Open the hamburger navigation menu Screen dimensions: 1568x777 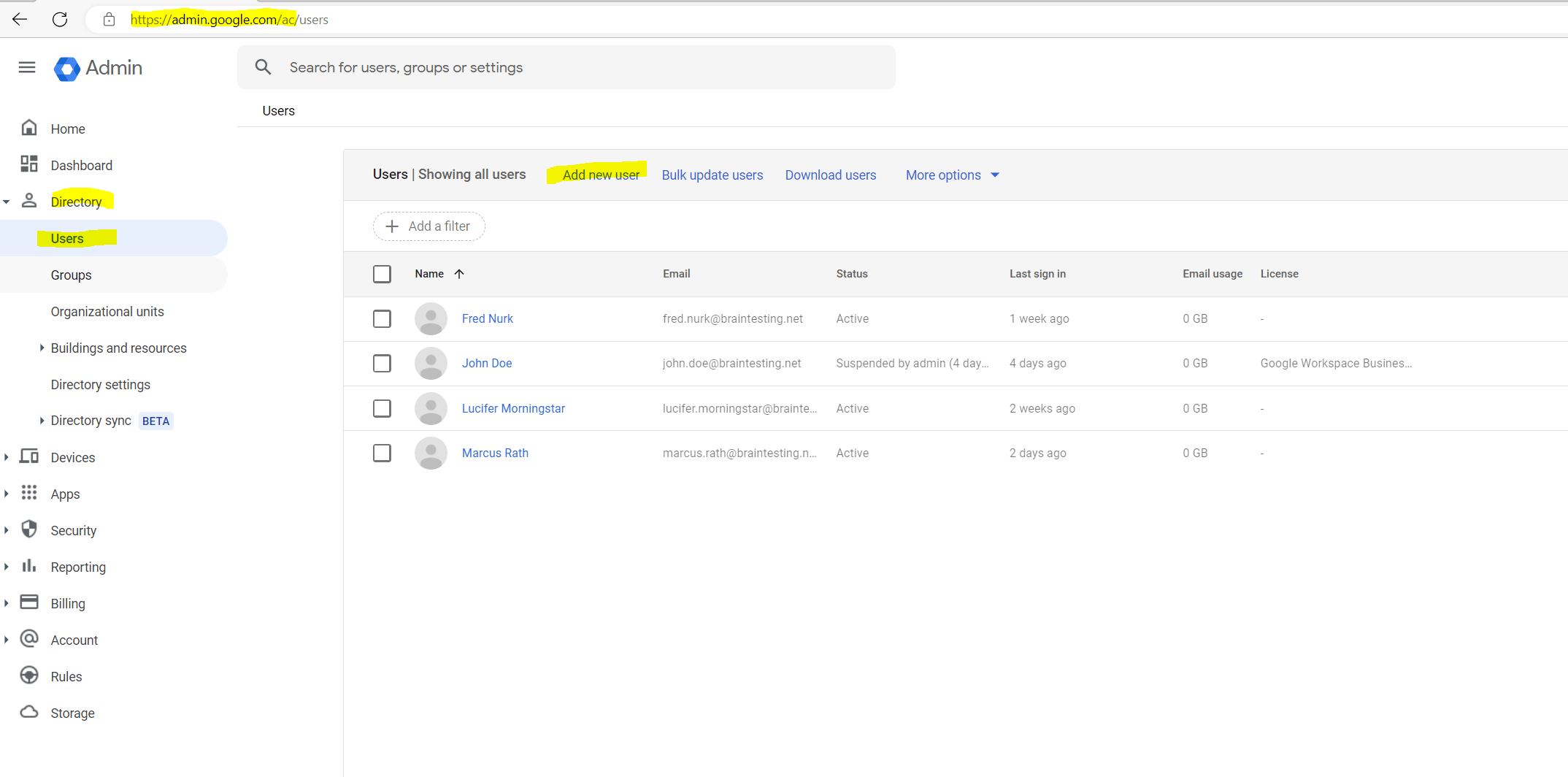[27, 67]
